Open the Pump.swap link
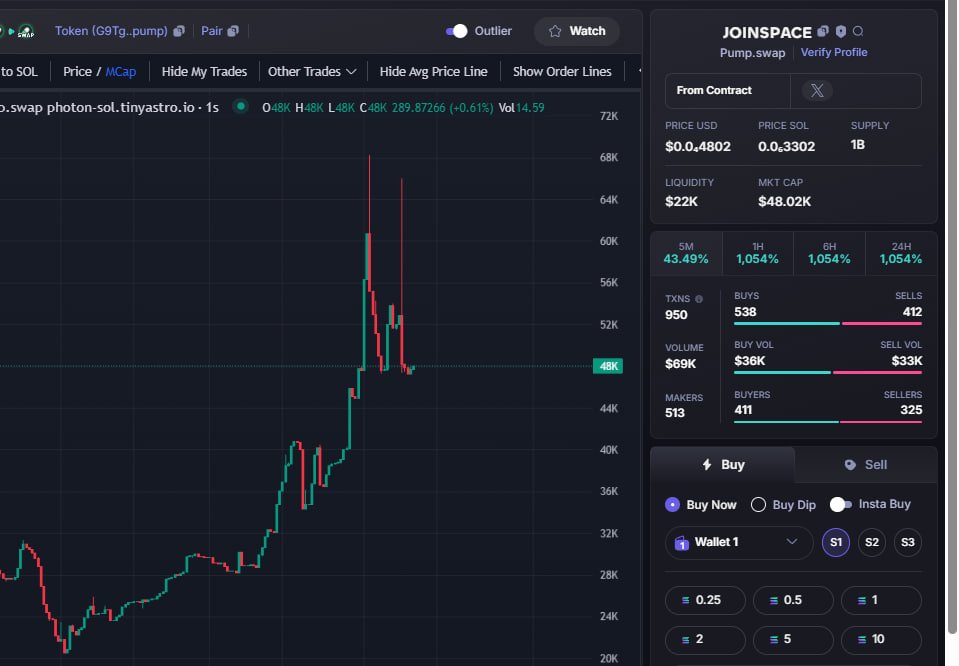Screen dimensions: 959x666 752,53
